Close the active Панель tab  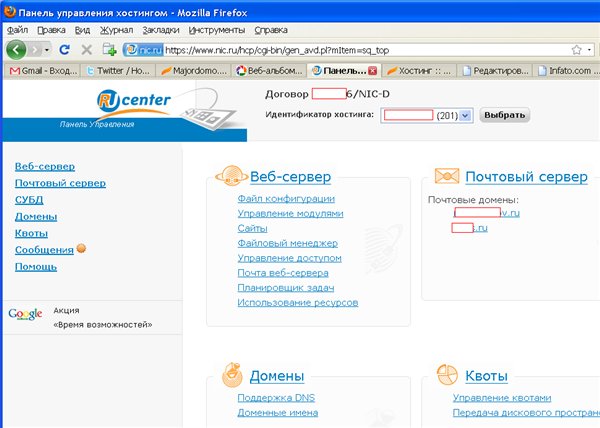372,71
